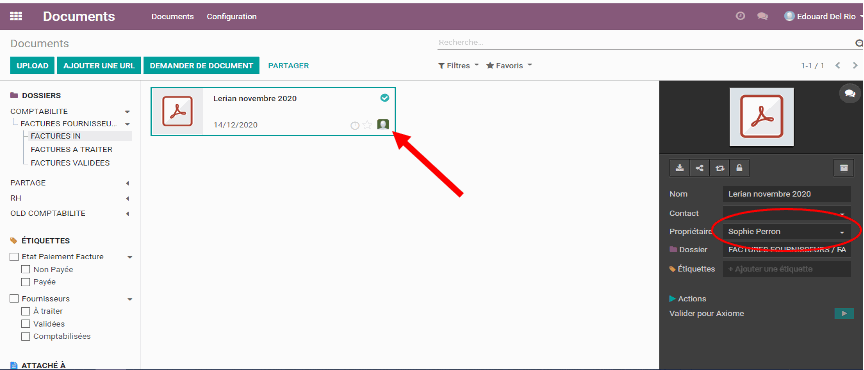Download the document with download icon

(x=680, y=168)
